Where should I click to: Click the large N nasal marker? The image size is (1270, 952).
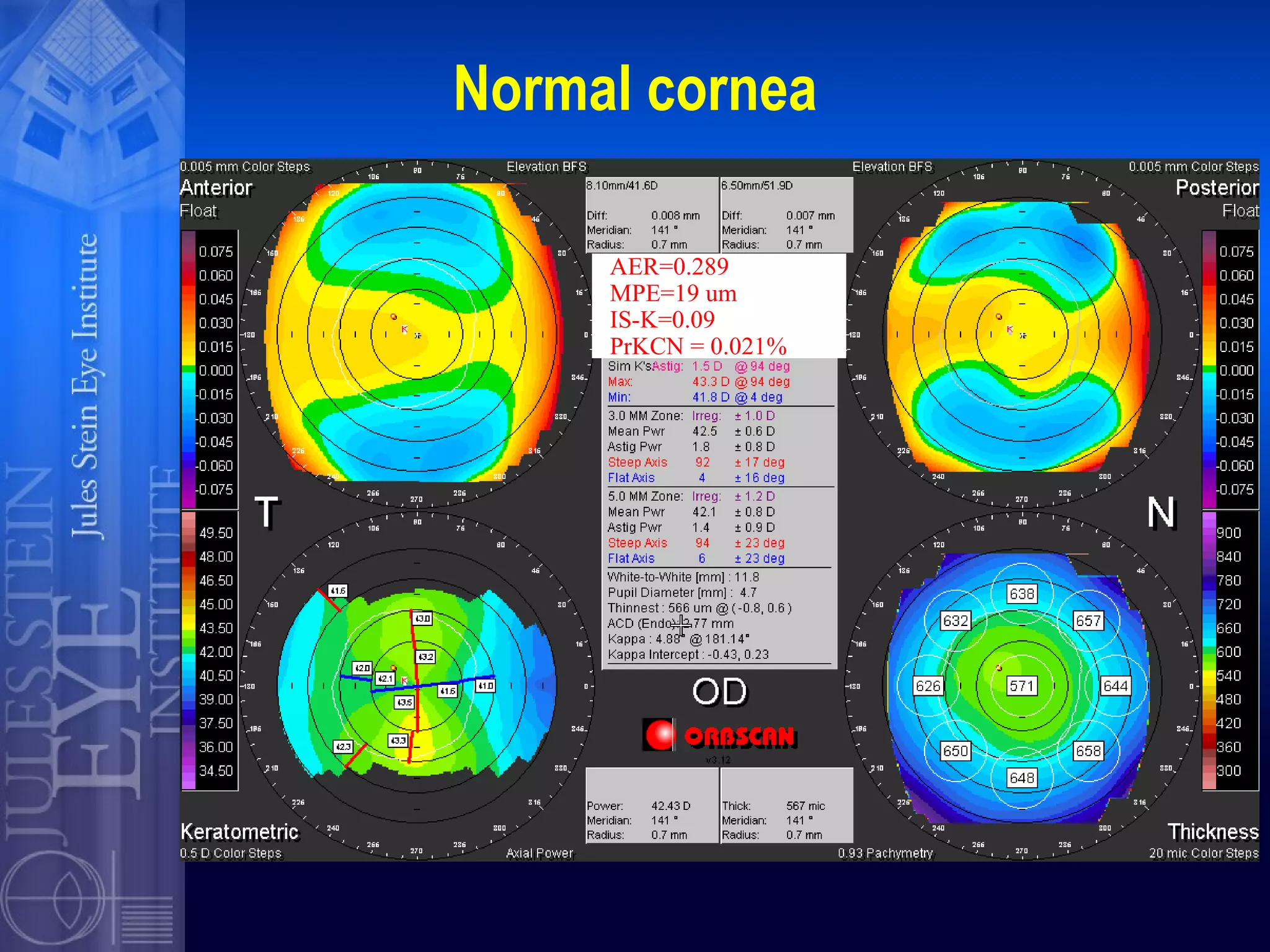(x=1160, y=513)
